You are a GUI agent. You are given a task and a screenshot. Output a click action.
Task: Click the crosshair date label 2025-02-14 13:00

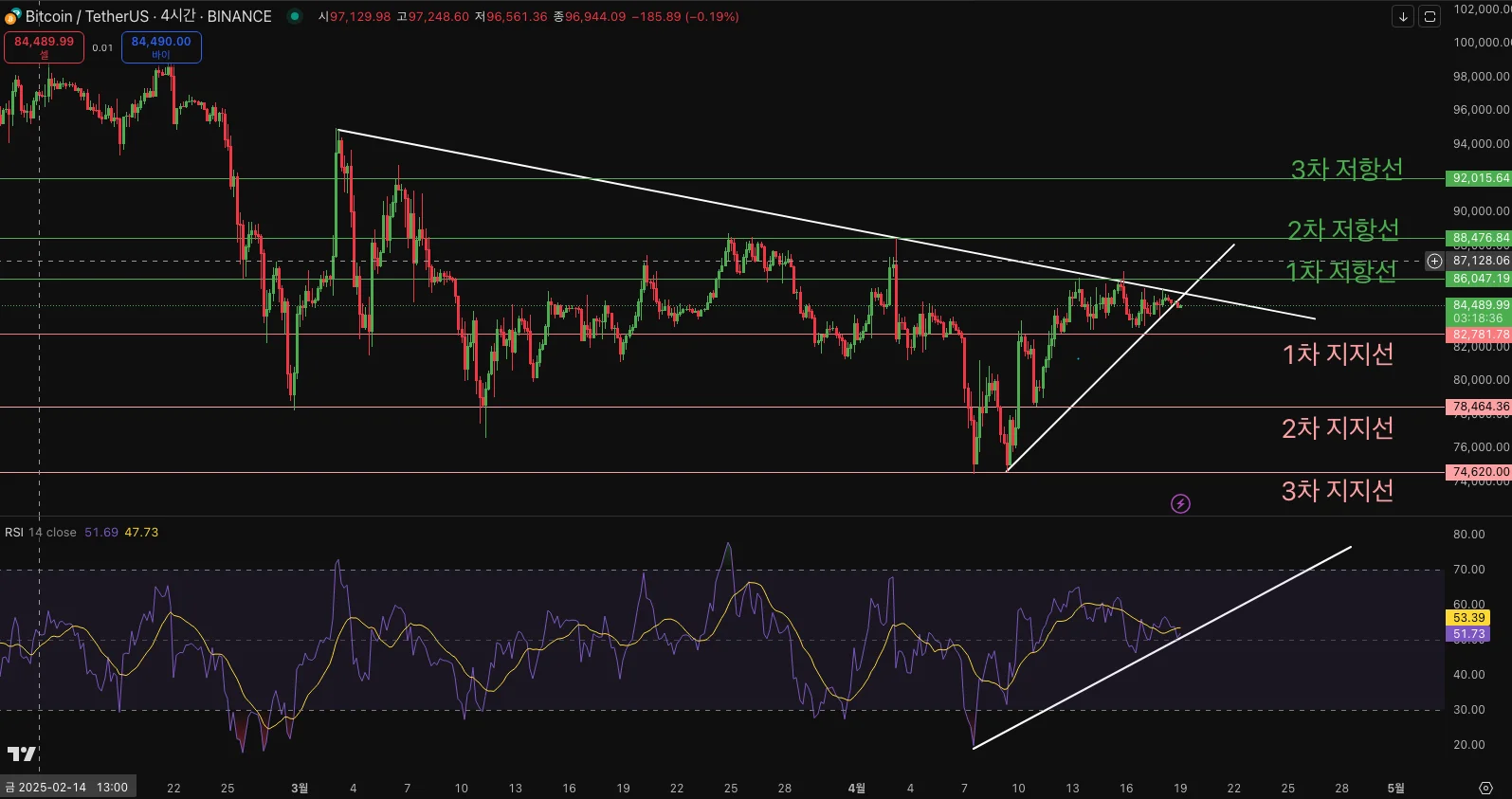(67, 788)
